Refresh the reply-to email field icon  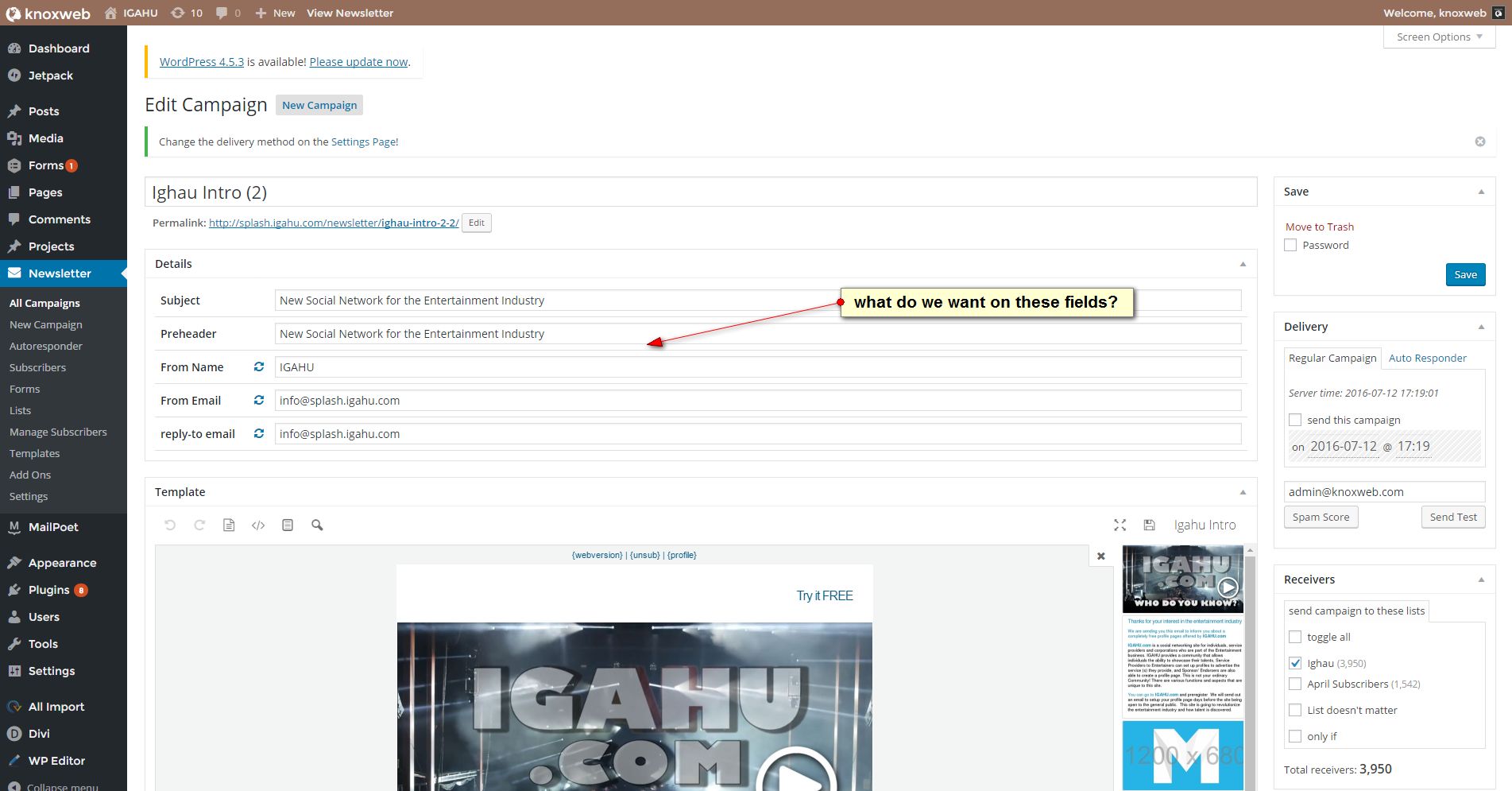[259, 433]
